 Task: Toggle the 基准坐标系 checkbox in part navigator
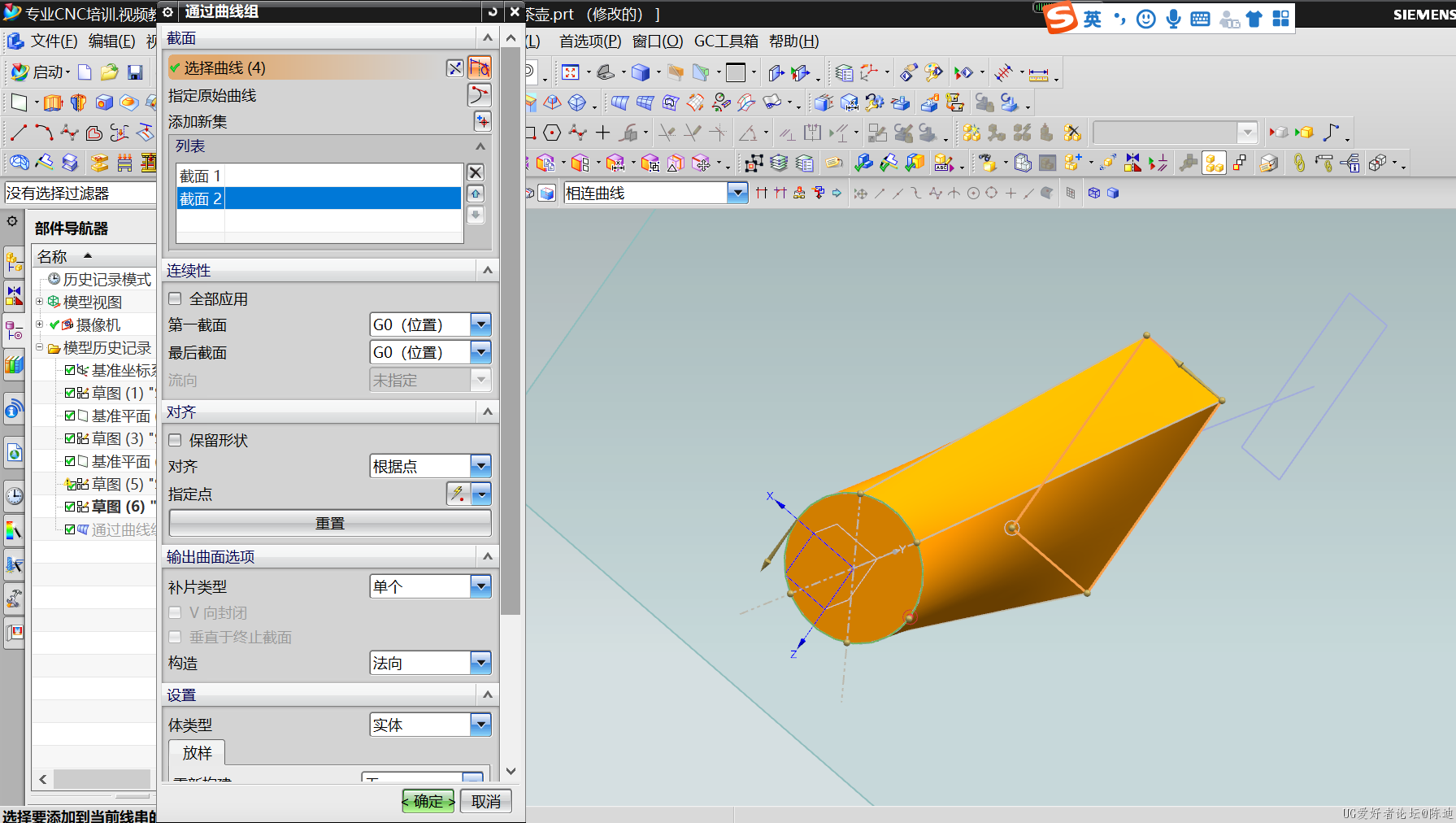(x=70, y=370)
